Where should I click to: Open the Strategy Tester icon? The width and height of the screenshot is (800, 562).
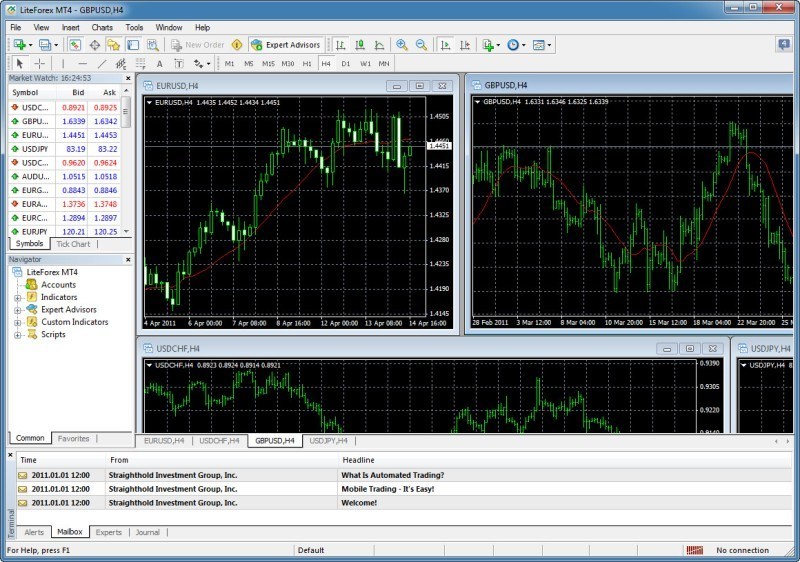(x=153, y=45)
